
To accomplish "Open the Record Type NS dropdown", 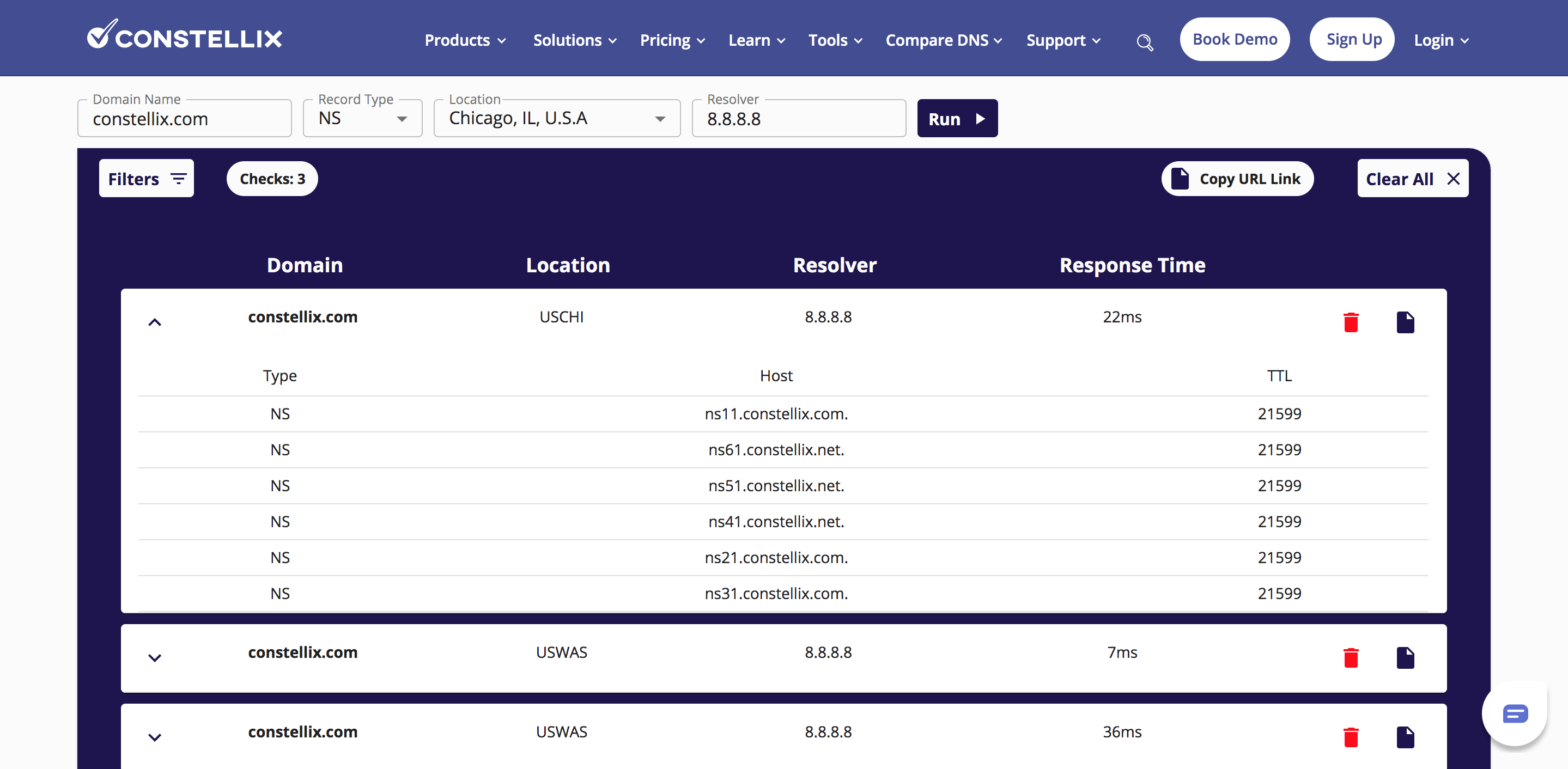I will 363,118.
